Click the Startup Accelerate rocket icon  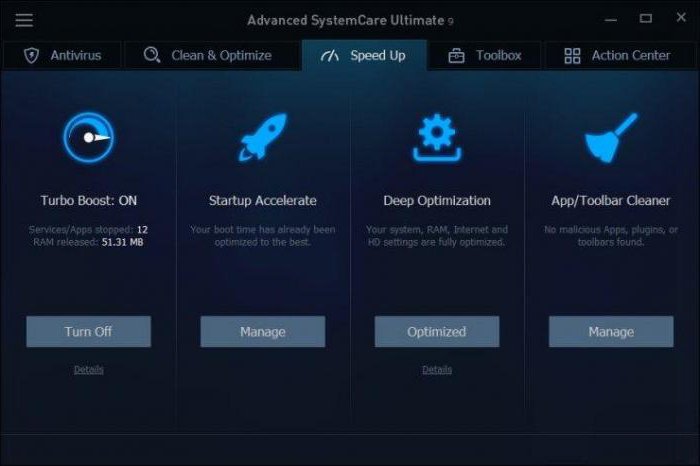click(262, 137)
